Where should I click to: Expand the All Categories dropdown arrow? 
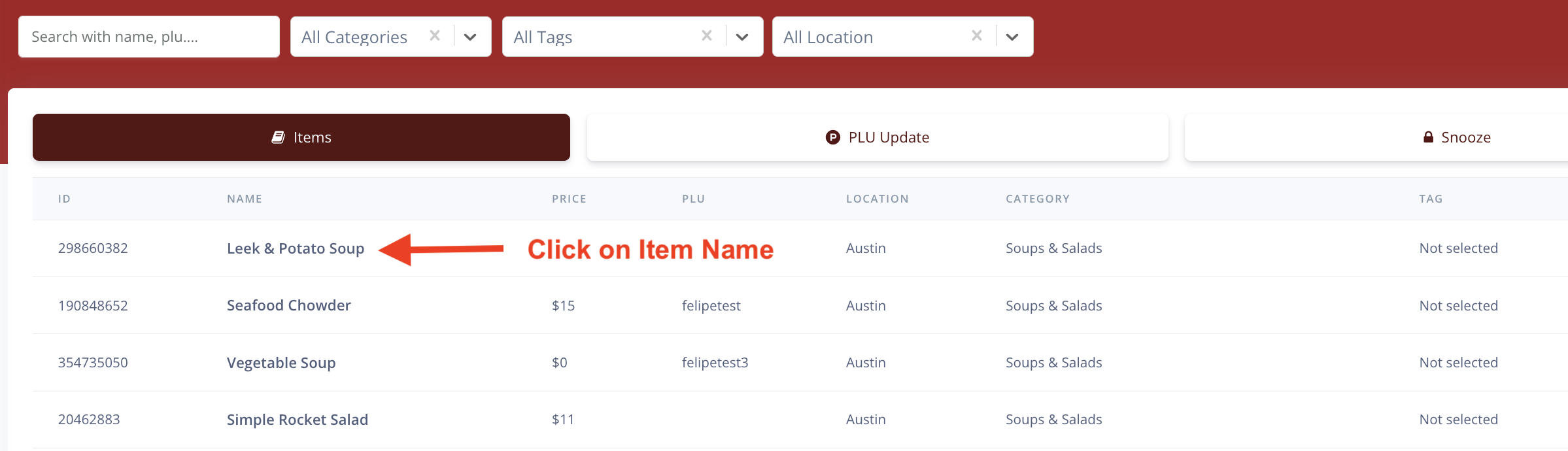[470, 37]
